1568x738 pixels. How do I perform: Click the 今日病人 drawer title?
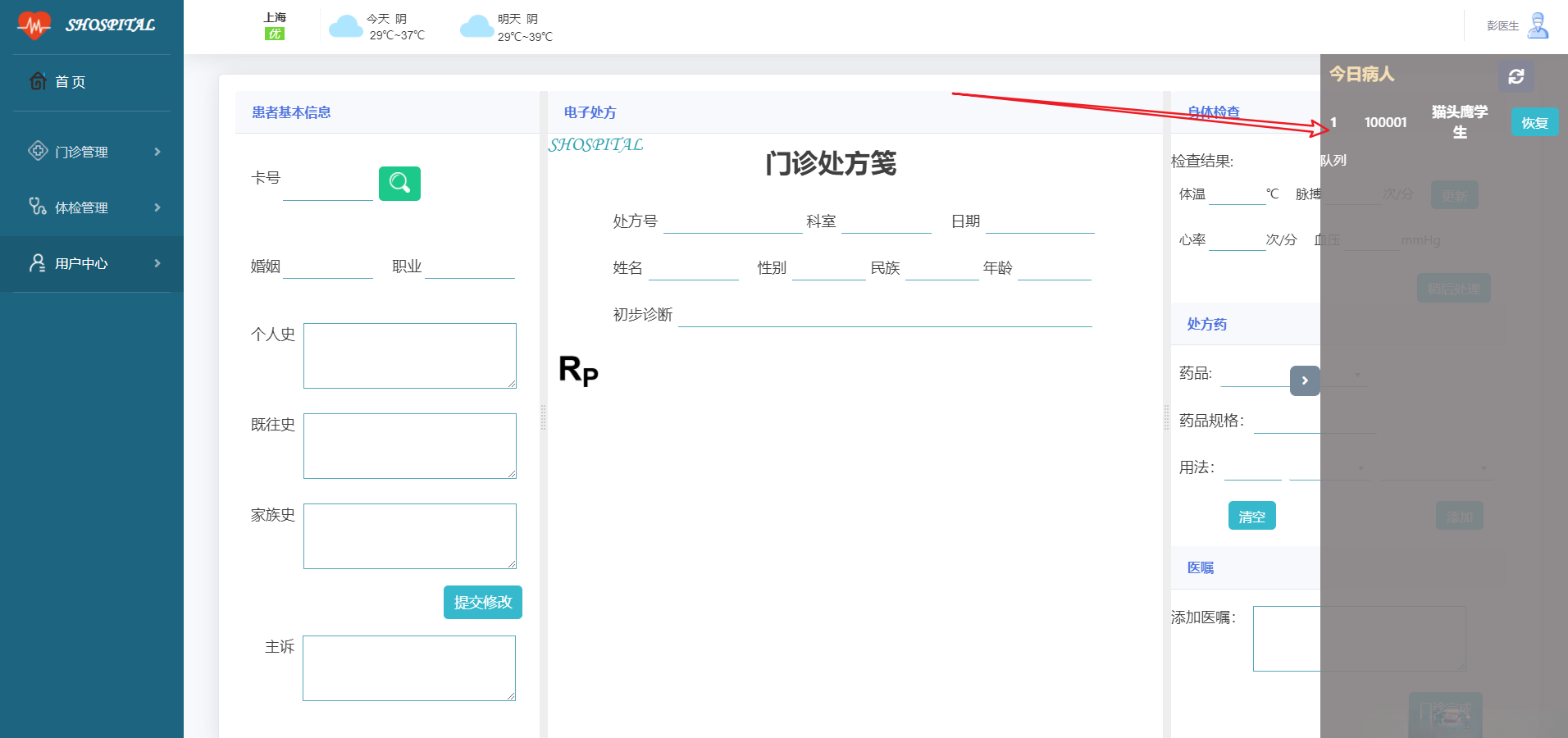[x=1361, y=74]
